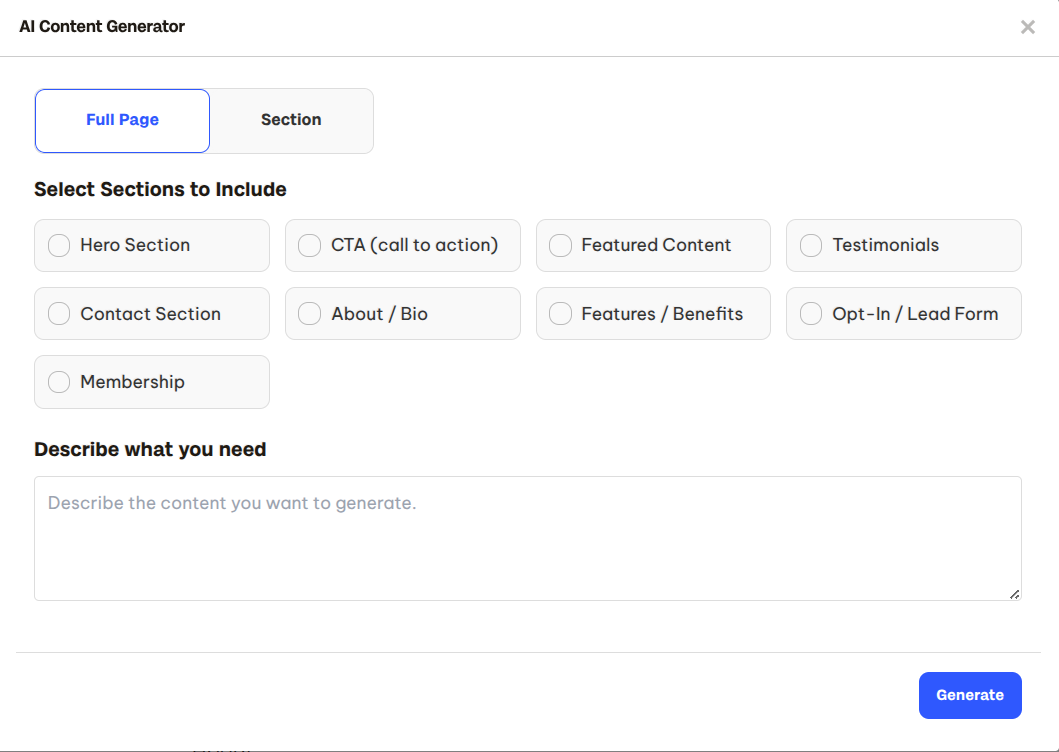
Task: Enable the Featured Content section
Action: [x=560, y=245]
